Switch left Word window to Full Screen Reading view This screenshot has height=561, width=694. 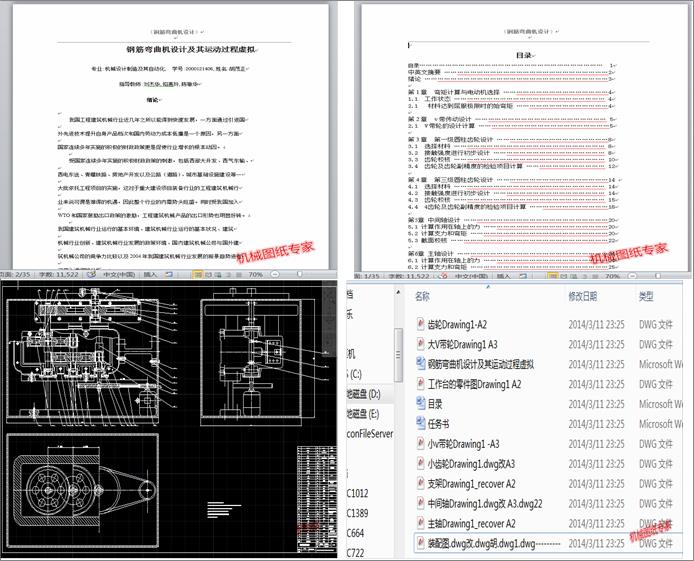[208, 274]
